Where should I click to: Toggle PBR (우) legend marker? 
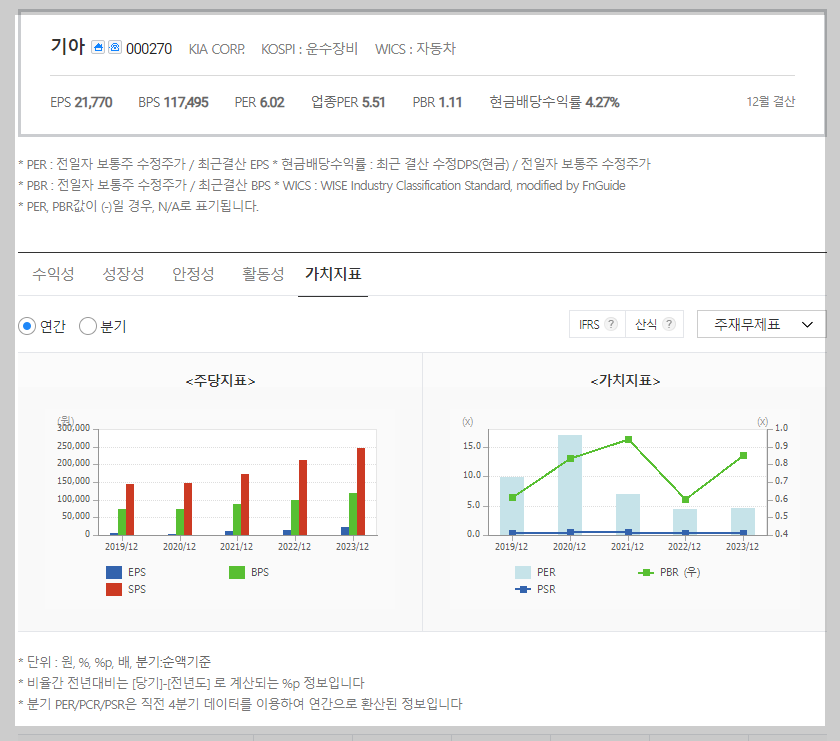[646, 573]
